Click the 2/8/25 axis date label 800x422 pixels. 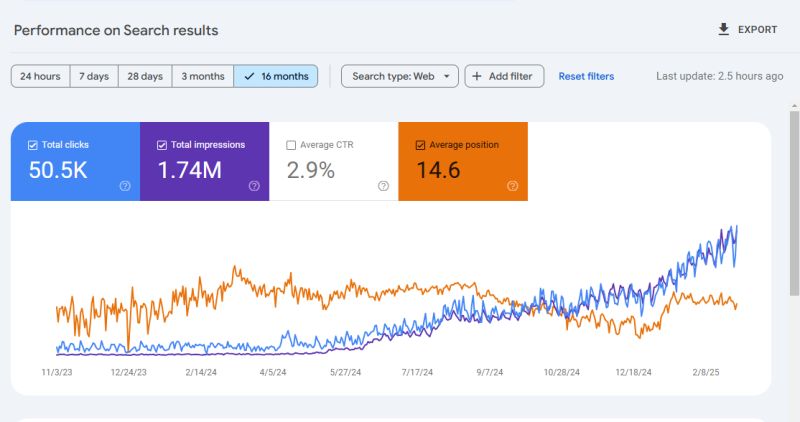click(706, 372)
